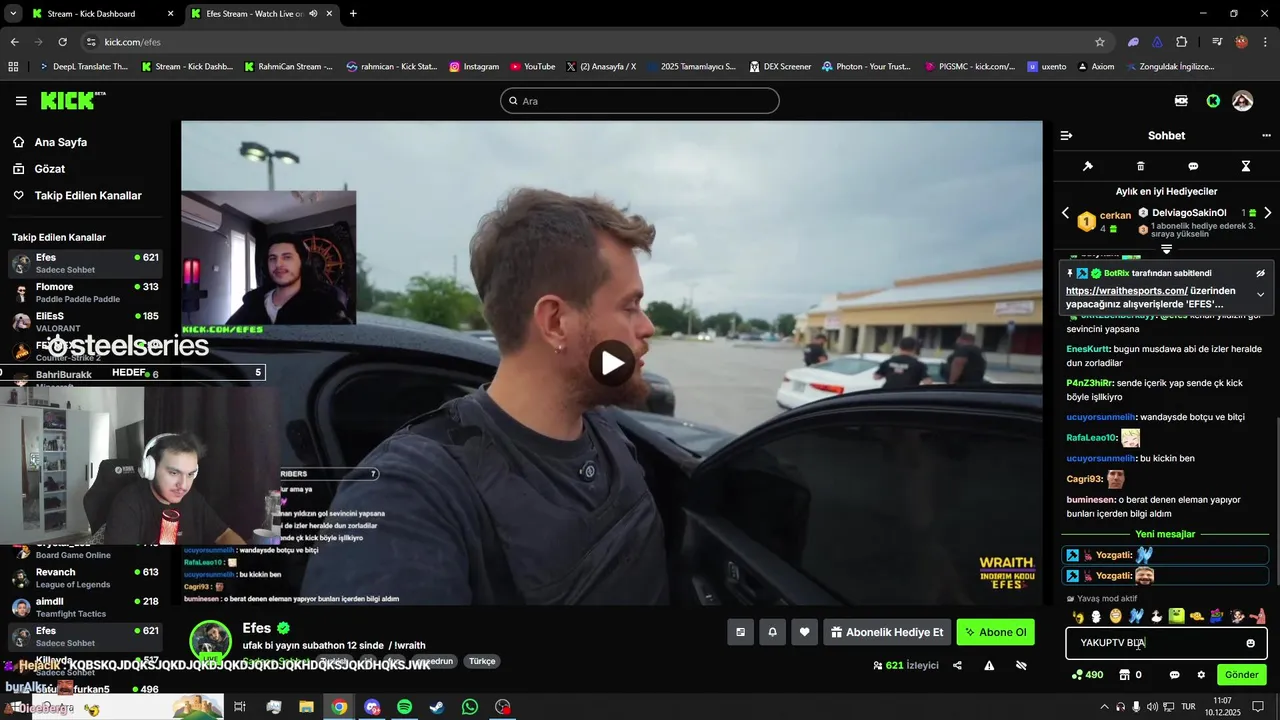Open Chrome tab search dropdown
Image resolution: width=1280 pixels, height=720 pixels.
pyautogui.click(x=13, y=14)
